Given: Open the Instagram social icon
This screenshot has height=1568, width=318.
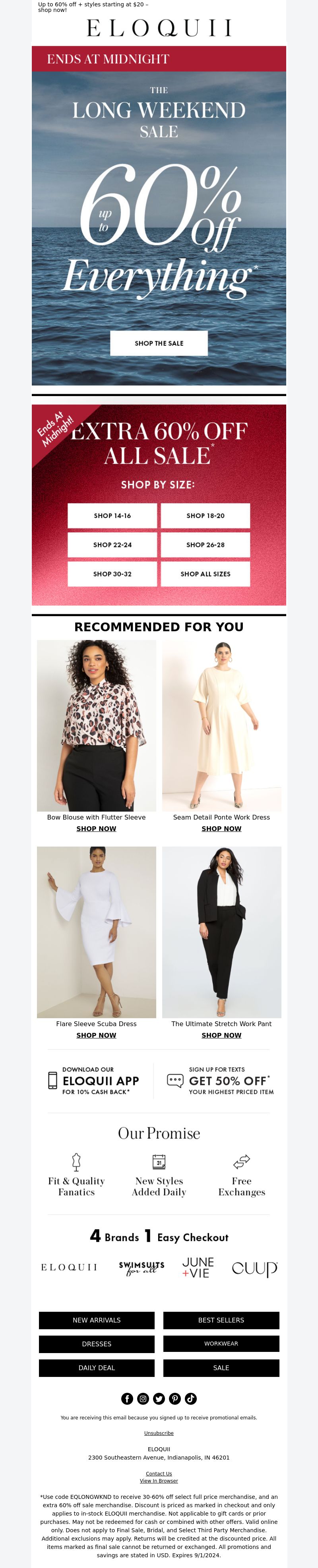Looking at the screenshot, I should click(143, 1398).
